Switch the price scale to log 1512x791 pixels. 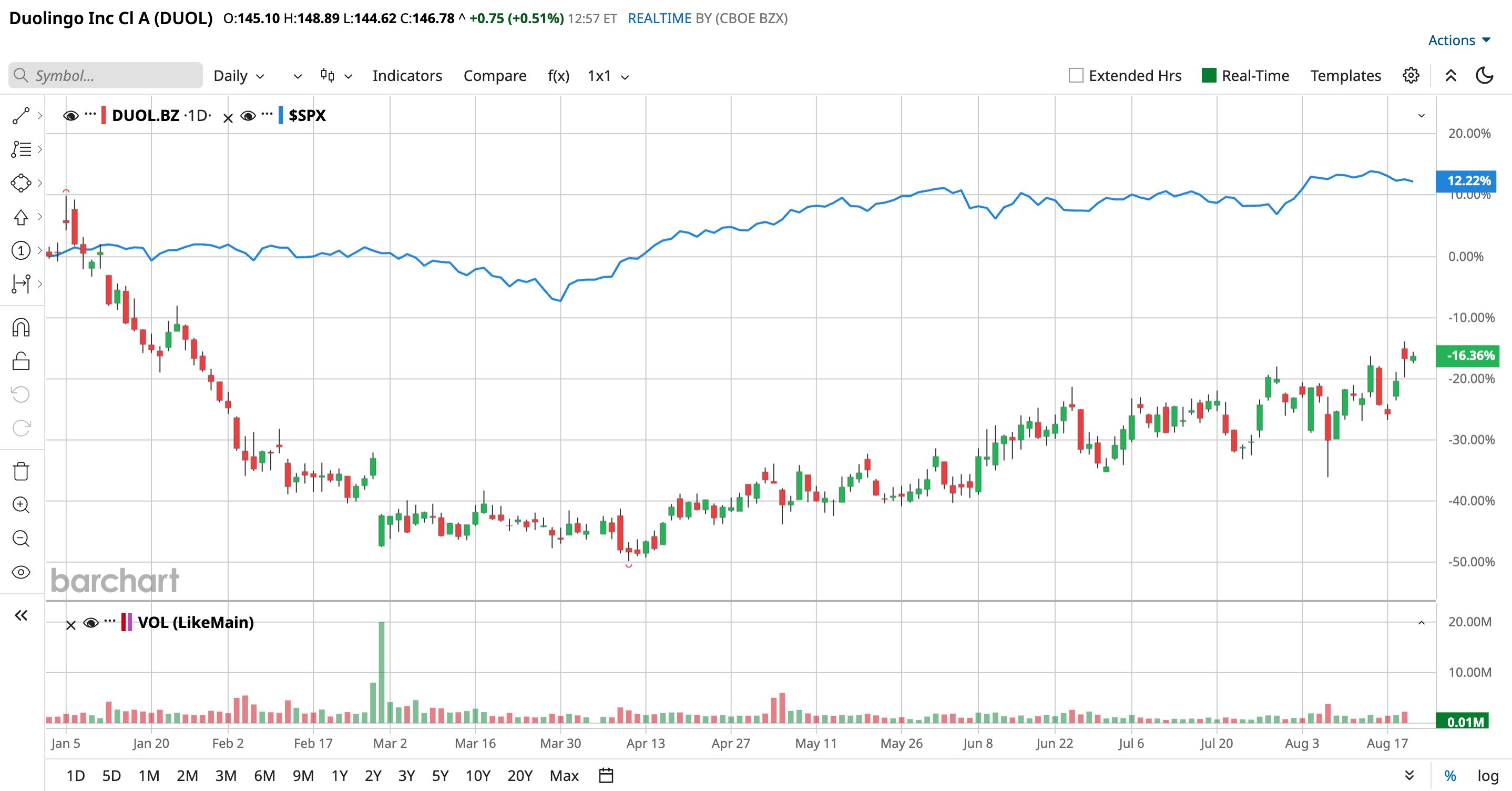coord(1488,776)
